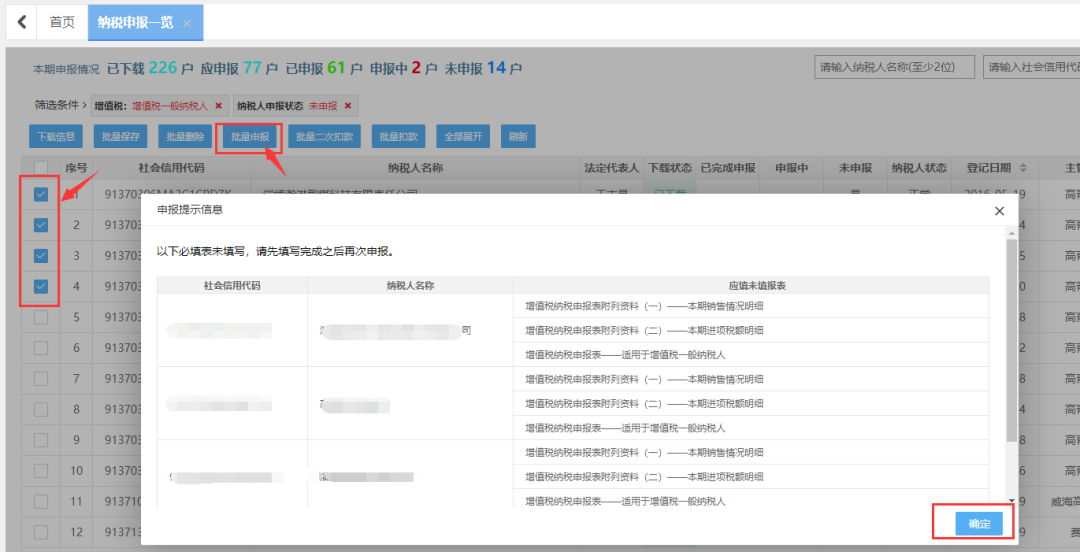Viewport: 1080px width, 552px height.
Task: Click the dialog scrollbar down arrow
Action: point(1011,500)
